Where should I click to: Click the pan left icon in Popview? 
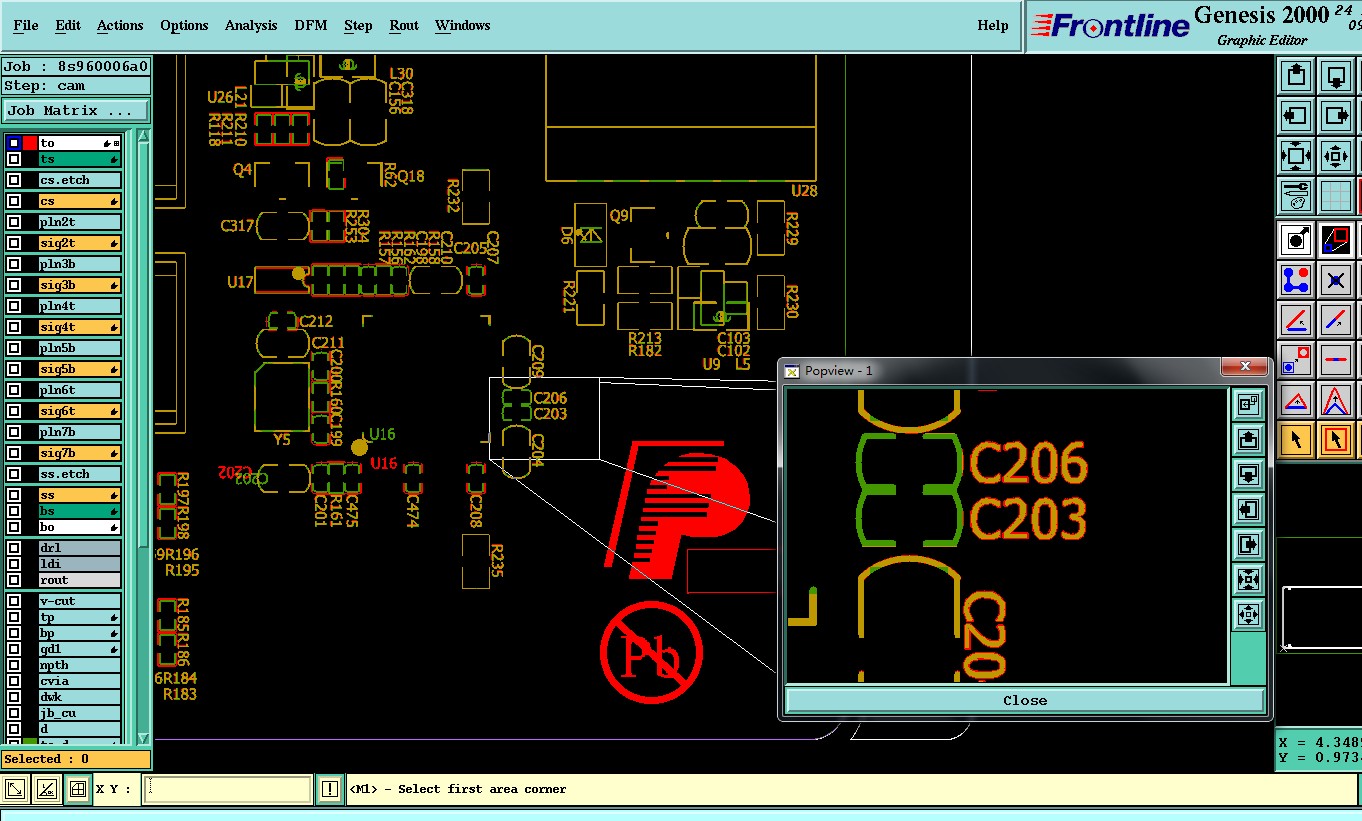click(1248, 509)
